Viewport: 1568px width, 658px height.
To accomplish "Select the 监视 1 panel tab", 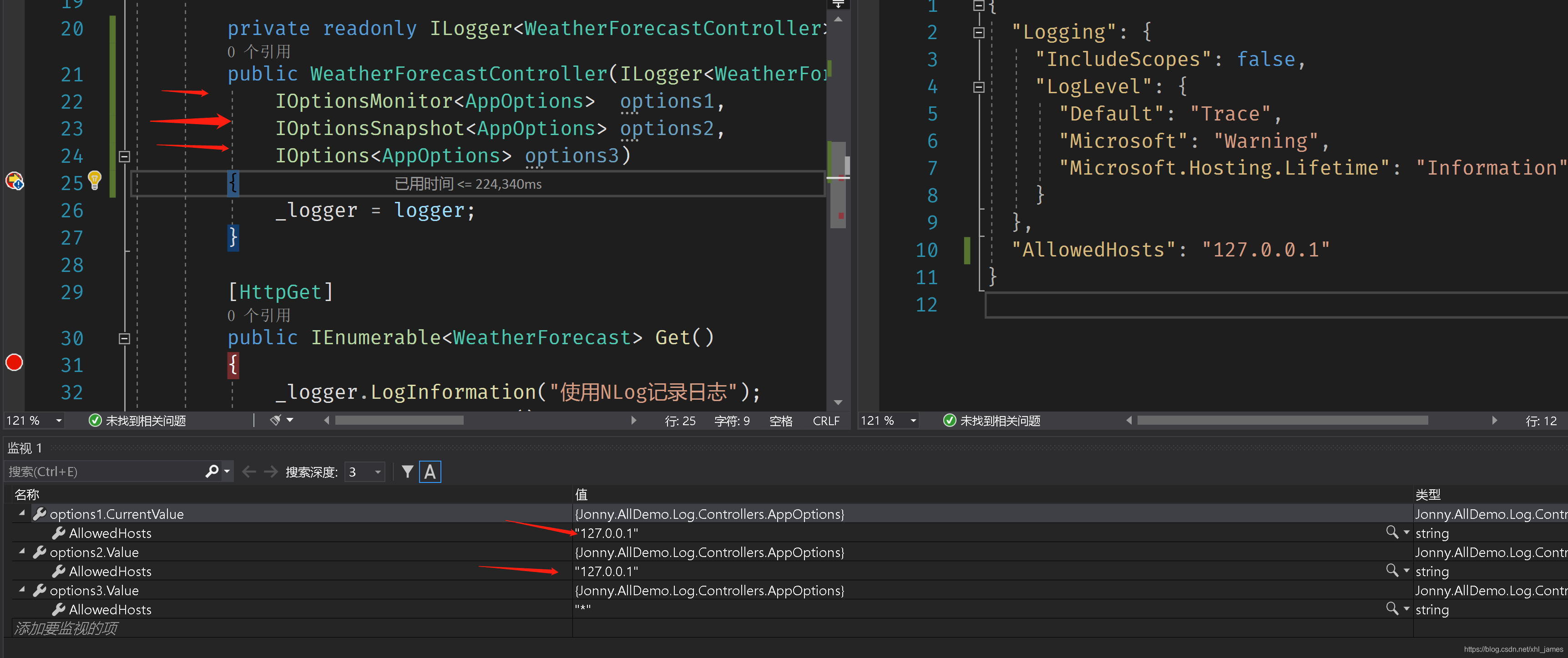I will point(25,449).
